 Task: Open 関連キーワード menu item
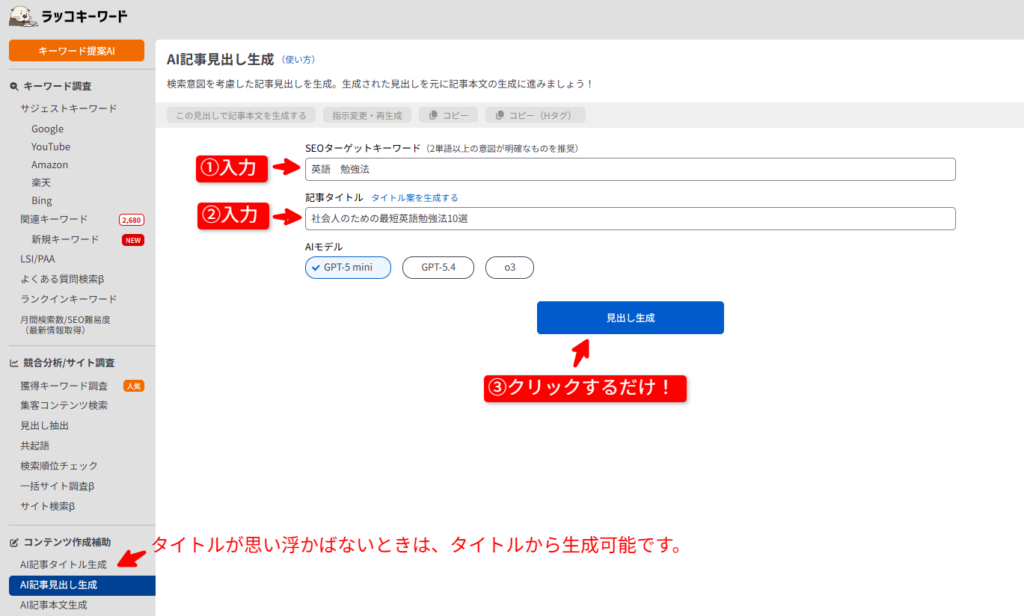[54, 219]
